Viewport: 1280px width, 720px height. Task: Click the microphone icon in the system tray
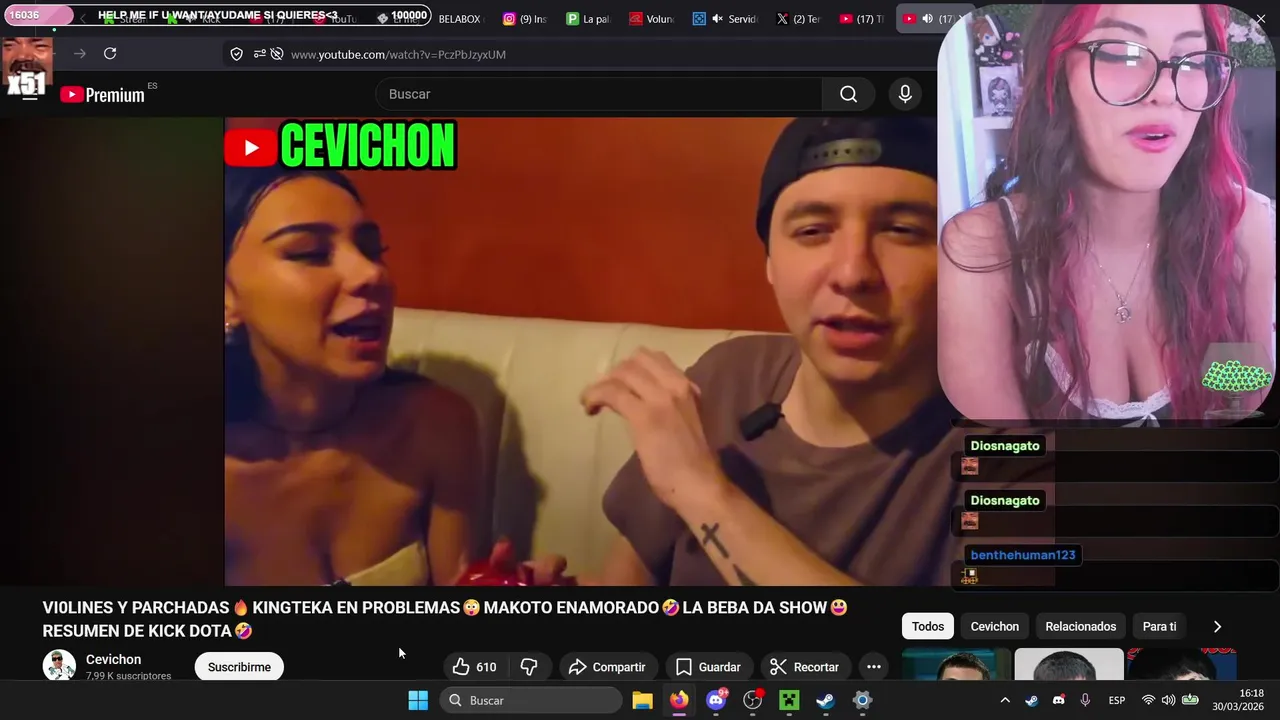[x=1085, y=700]
